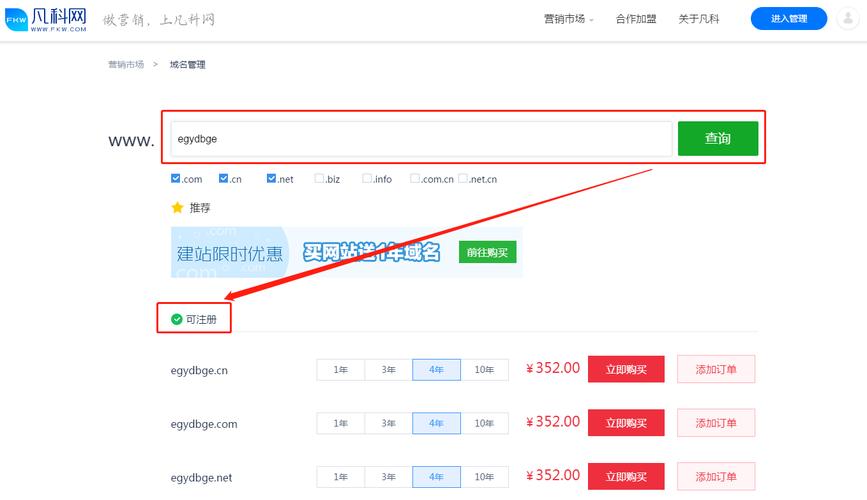The width and height of the screenshot is (867, 500).
Task: Select 3年 for egydbge.cn
Action: [x=388, y=369]
